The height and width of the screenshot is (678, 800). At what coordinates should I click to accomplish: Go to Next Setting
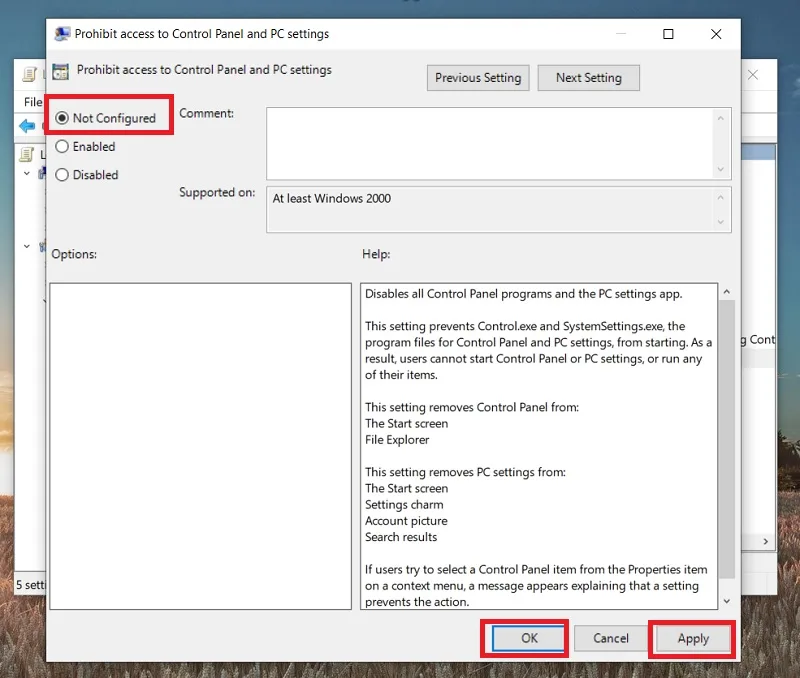click(x=588, y=78)
